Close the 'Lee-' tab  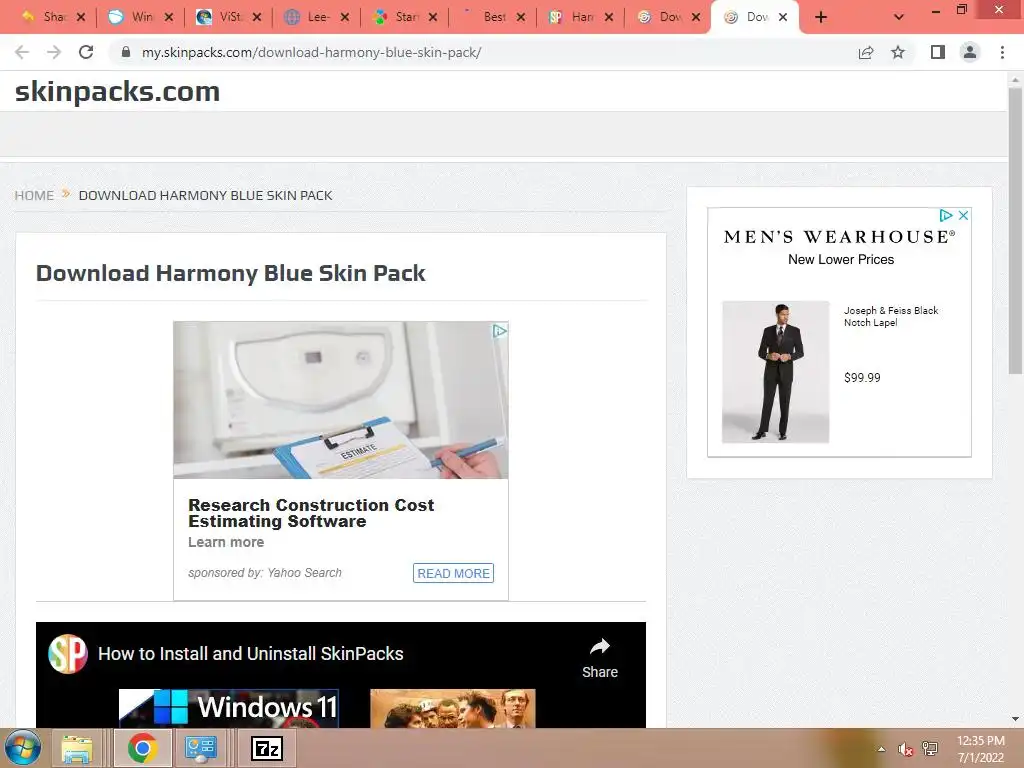tap(345, 18)
